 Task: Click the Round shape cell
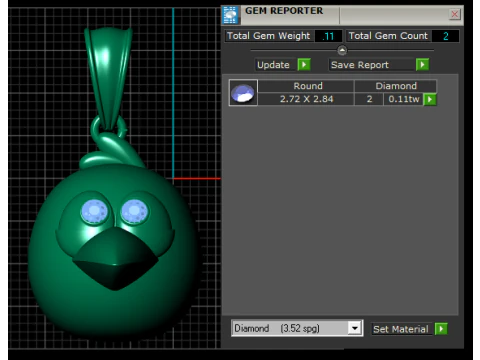click(306, 86)
